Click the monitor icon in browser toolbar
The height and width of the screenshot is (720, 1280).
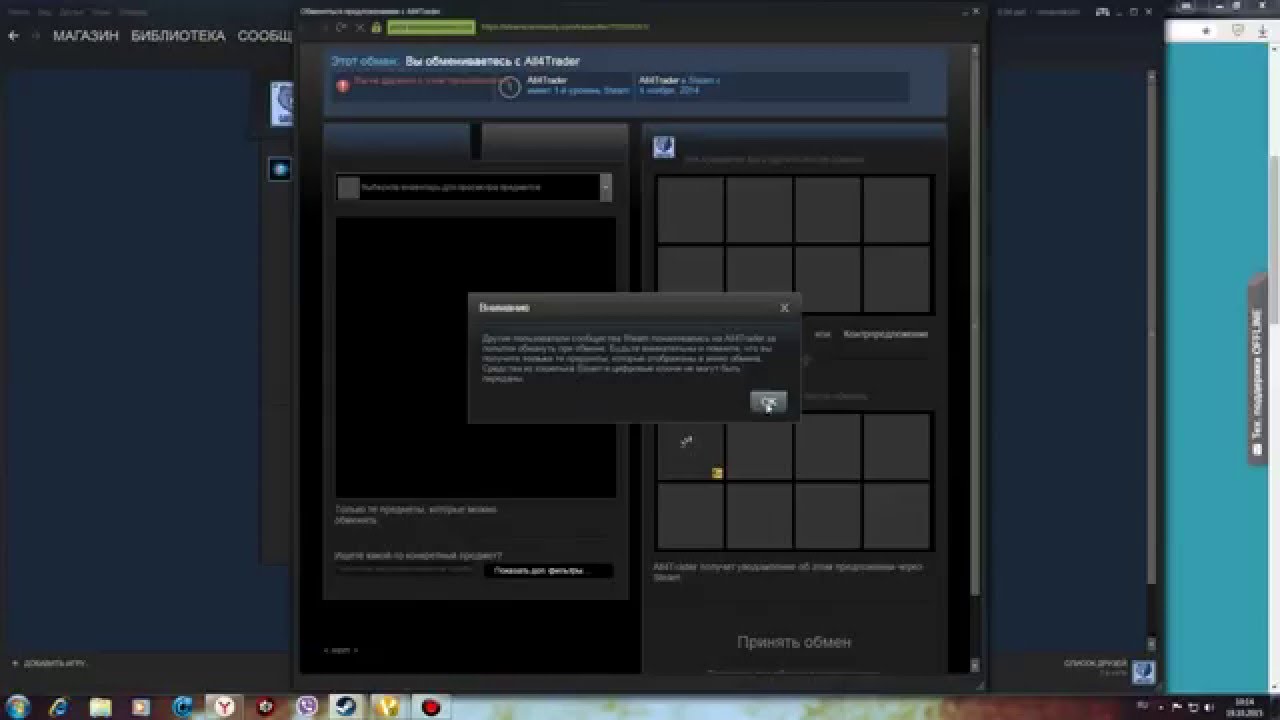click(1236, 31)
